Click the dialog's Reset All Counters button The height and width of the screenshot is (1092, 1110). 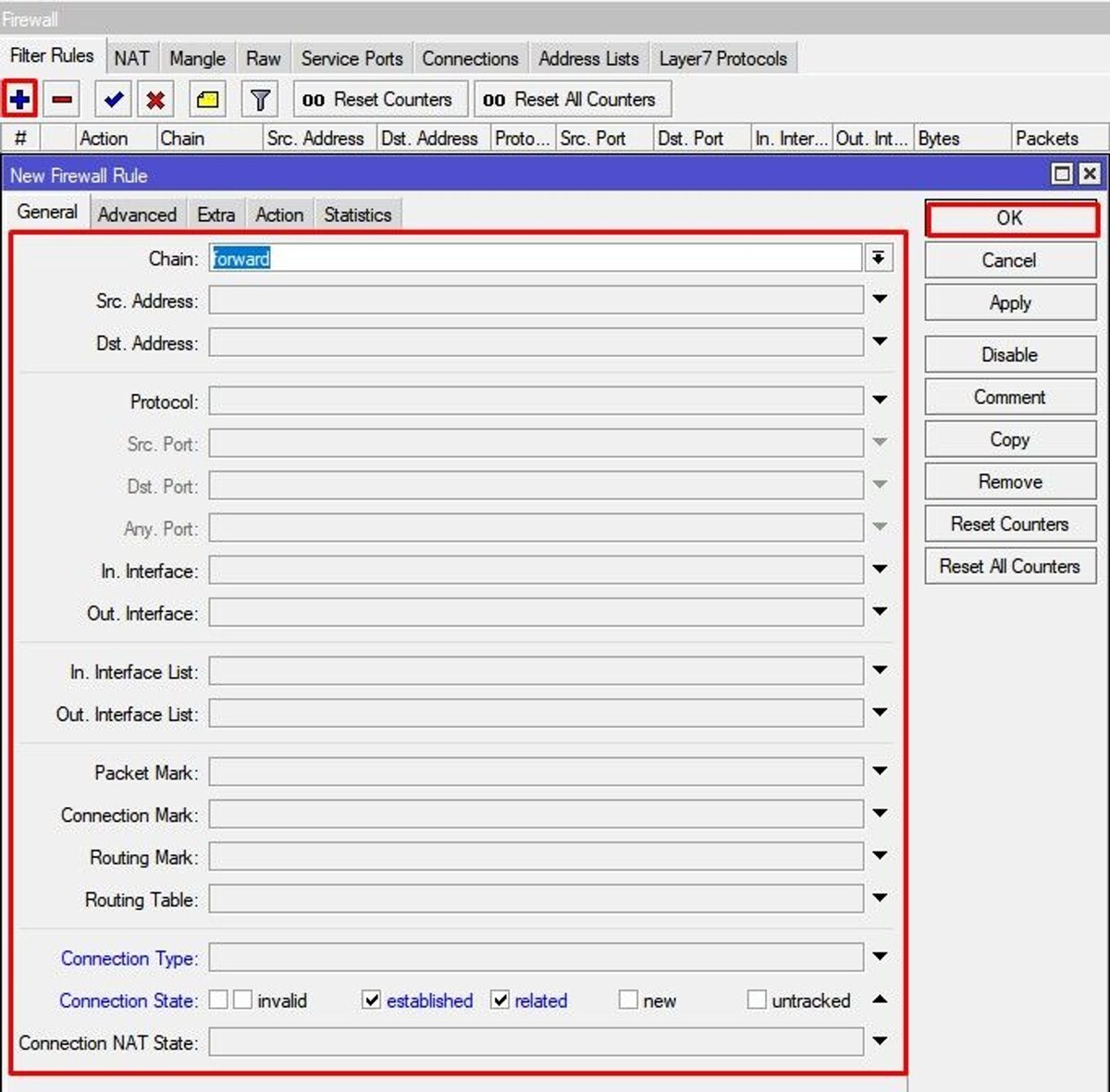(x=1010, y=566)
